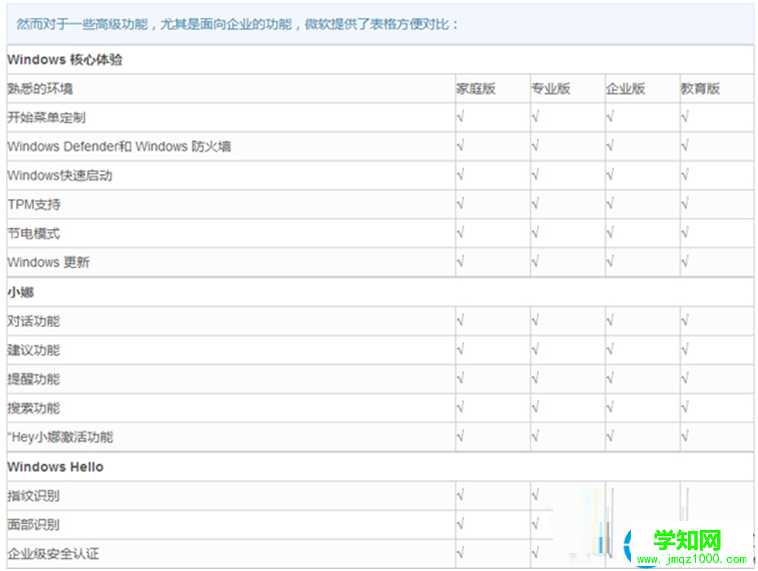Click the Windows Hello section header
The height and width of the screenshot is (571, 758).
pos(55,467)
